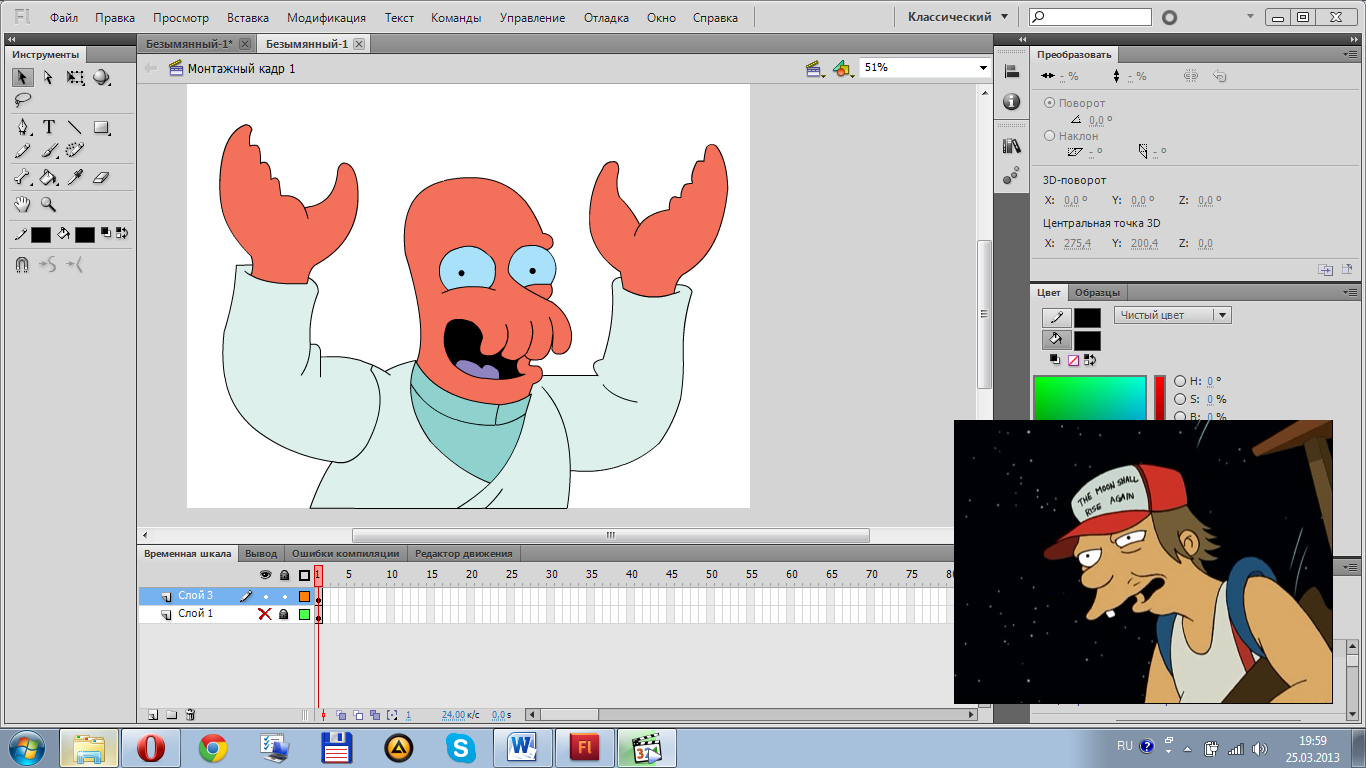Select the Pencil tool
This screenshot has height=768, width=1366.
click(22, 151)
